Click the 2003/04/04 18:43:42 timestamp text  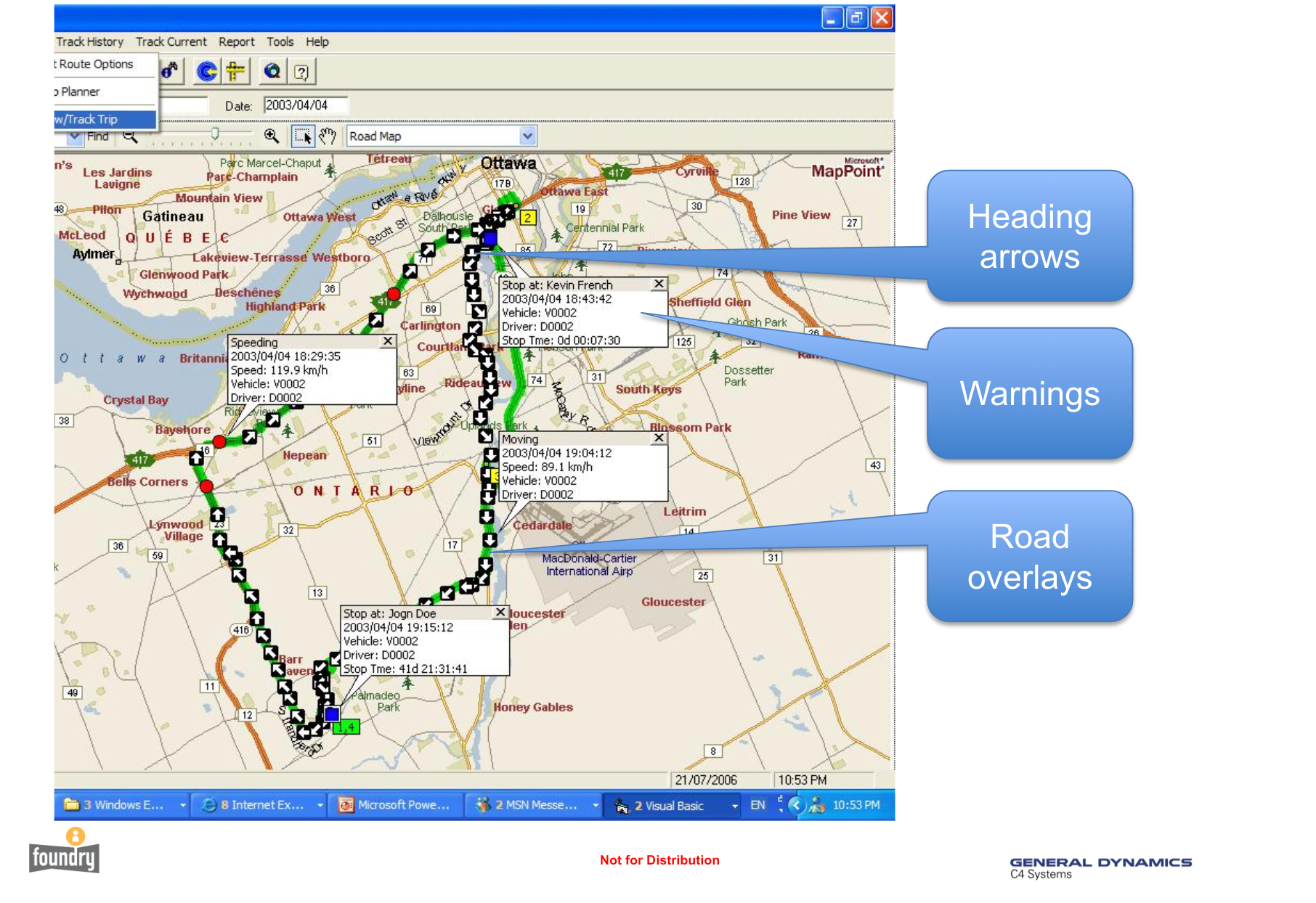tap(556, 298)
